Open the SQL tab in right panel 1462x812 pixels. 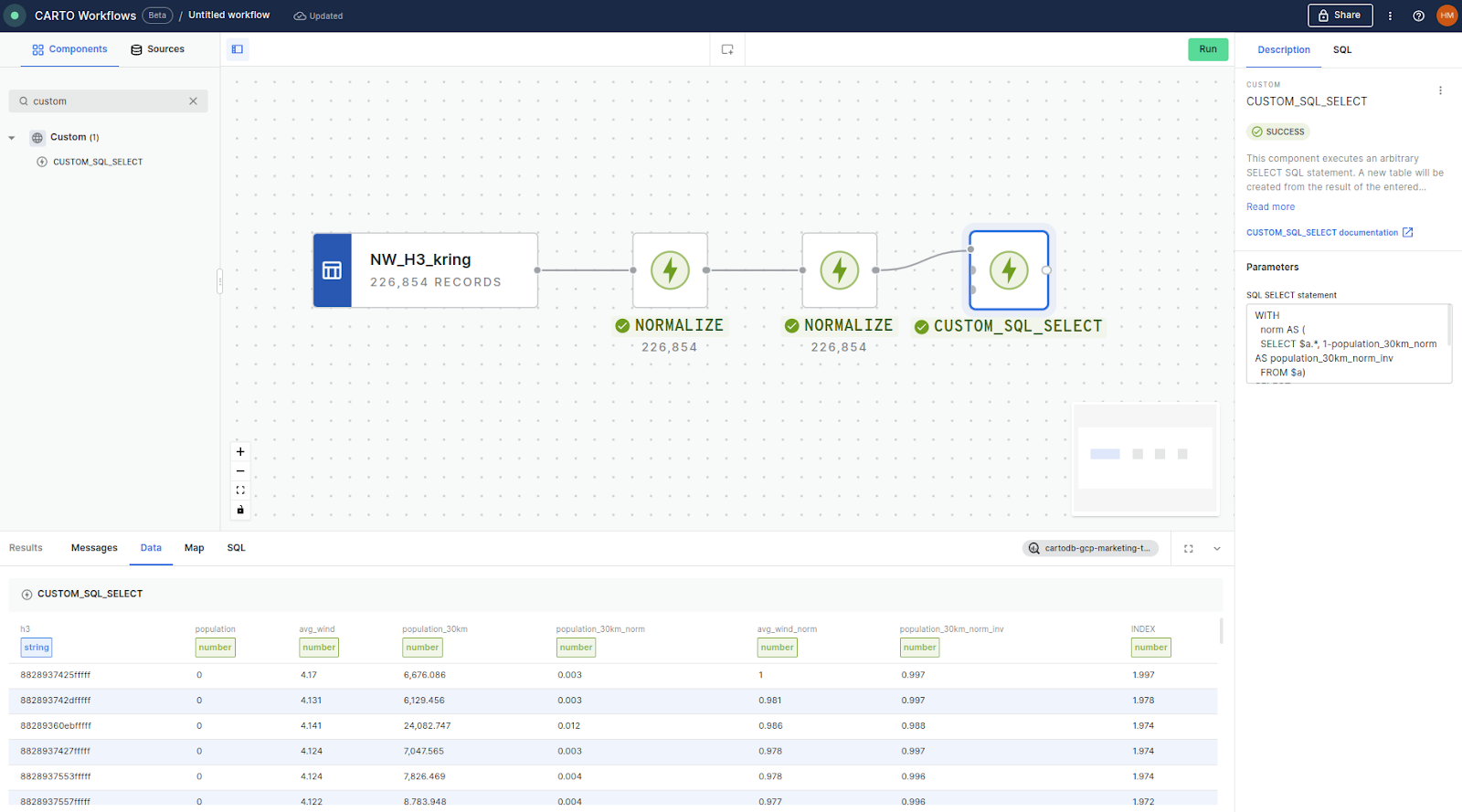(1342, 50)
